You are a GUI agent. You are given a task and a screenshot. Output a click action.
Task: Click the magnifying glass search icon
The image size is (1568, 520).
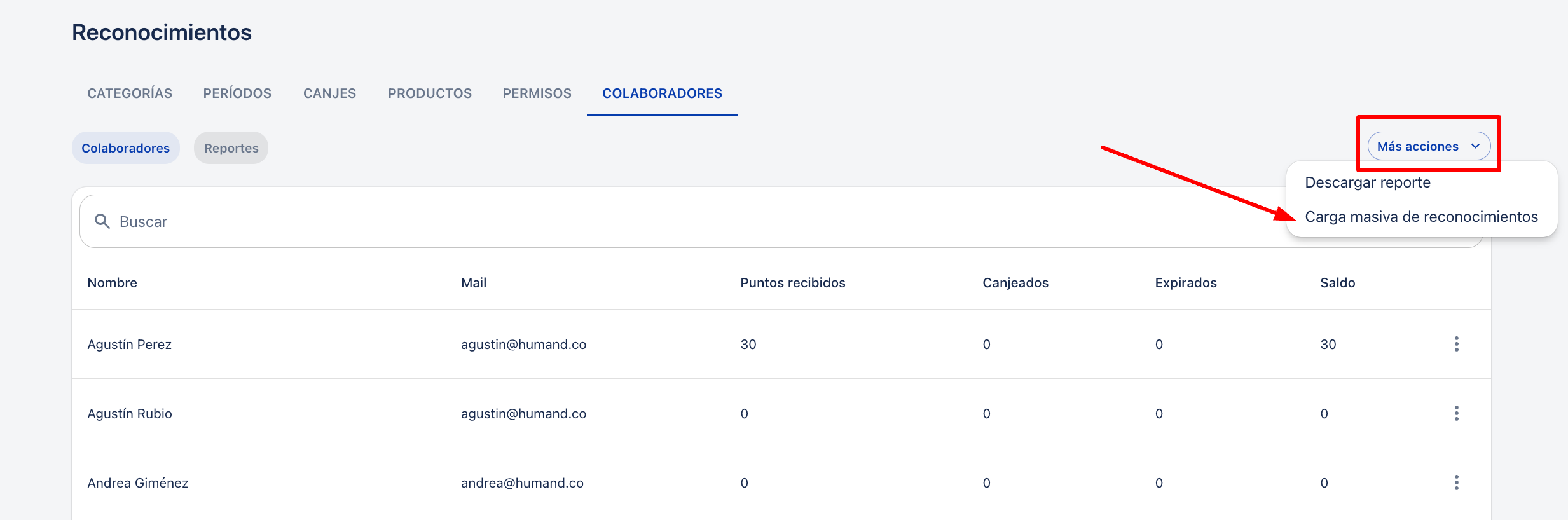(102, 221)
